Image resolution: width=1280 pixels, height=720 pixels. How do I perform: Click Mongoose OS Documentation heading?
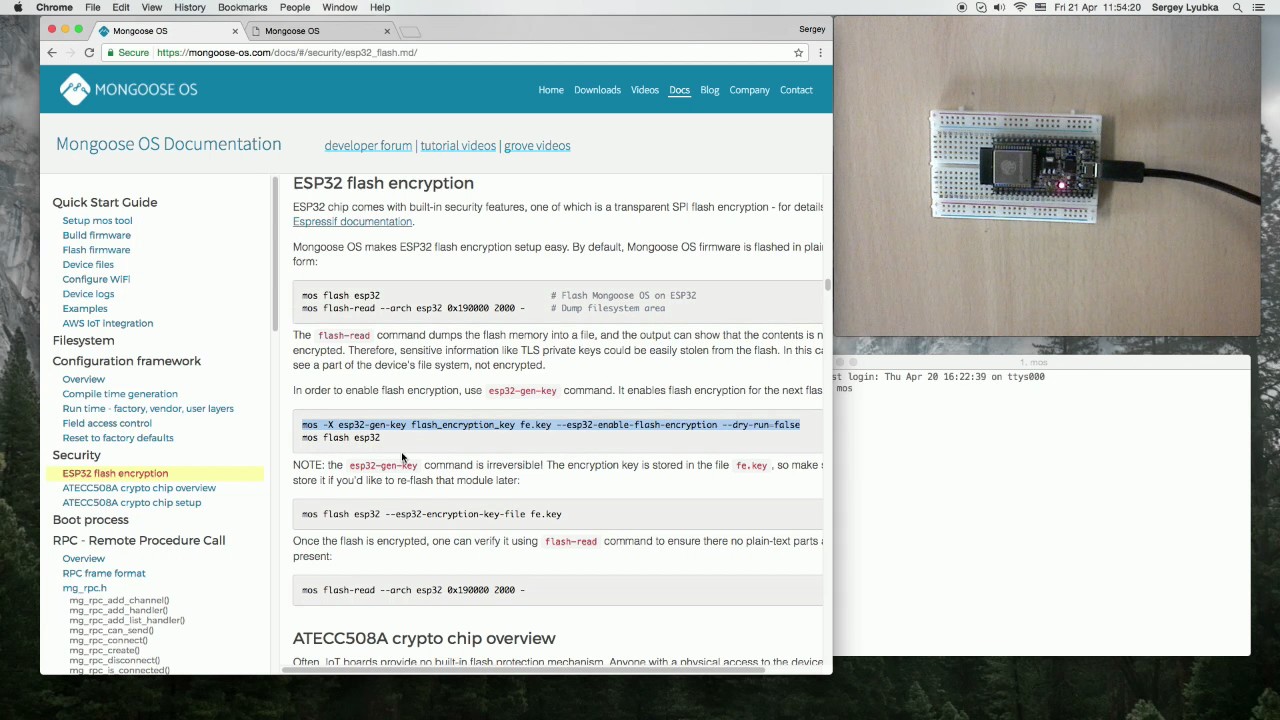(x=168, y=144)
